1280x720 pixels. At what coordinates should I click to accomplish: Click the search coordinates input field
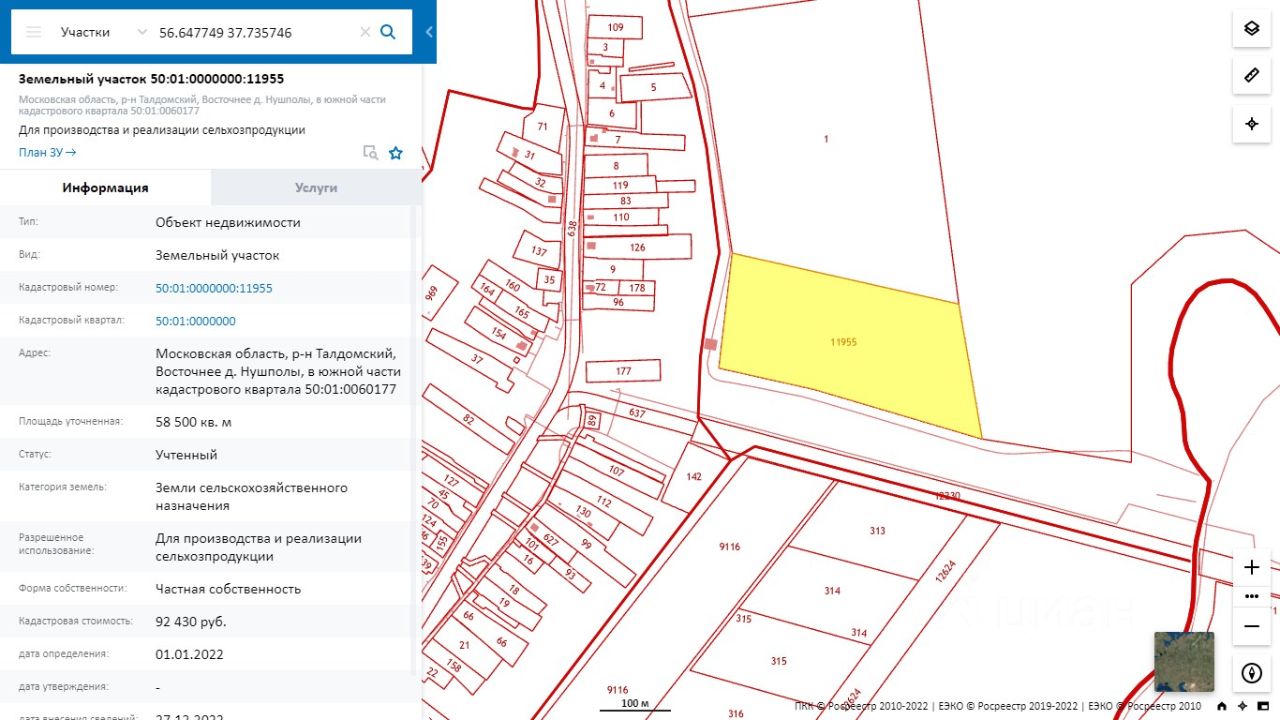(255, 32)
